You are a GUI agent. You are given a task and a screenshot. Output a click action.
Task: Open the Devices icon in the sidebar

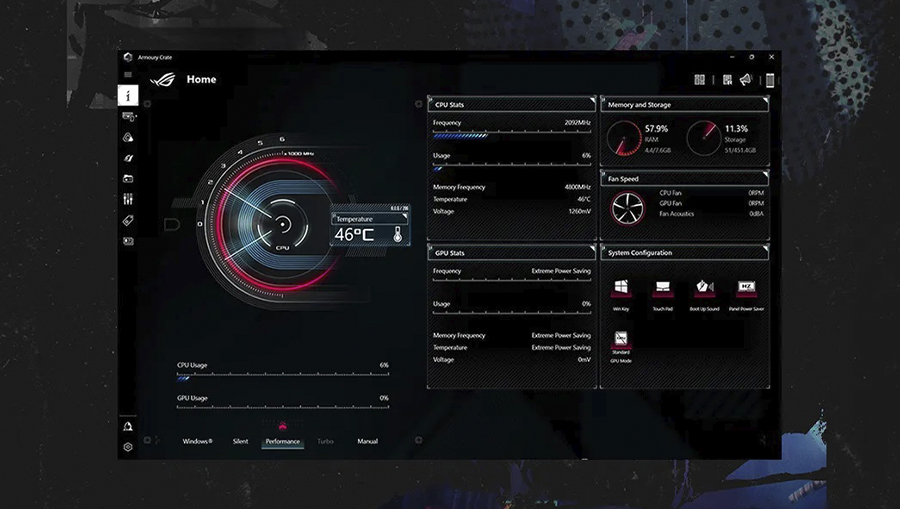[x=128, y=117]
